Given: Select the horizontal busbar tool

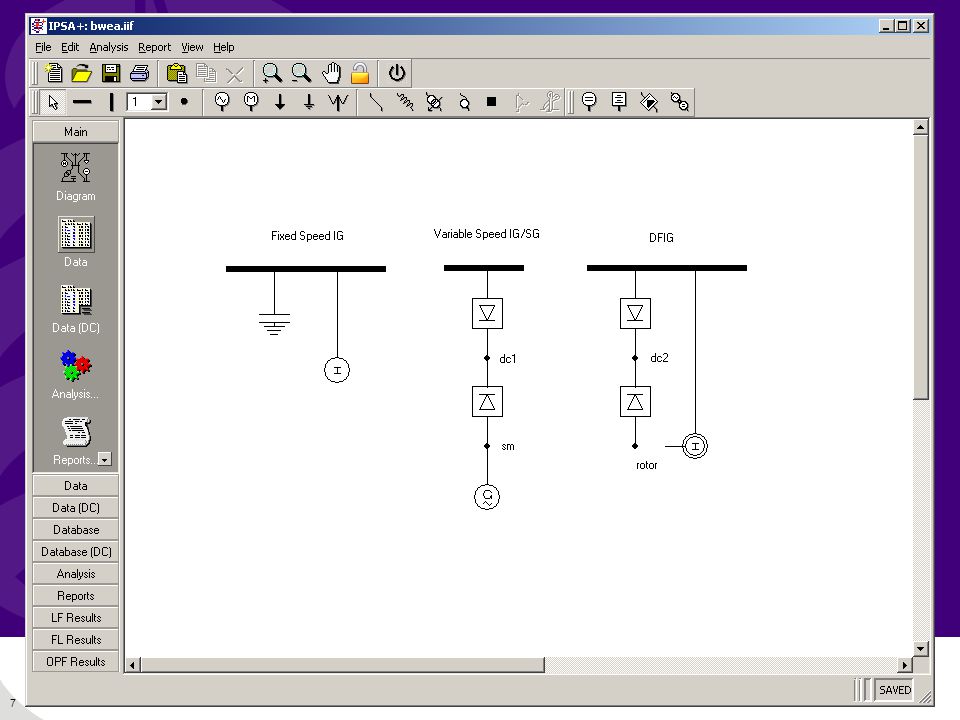Looking at the screenshot, I should click(x=81, y=102).
